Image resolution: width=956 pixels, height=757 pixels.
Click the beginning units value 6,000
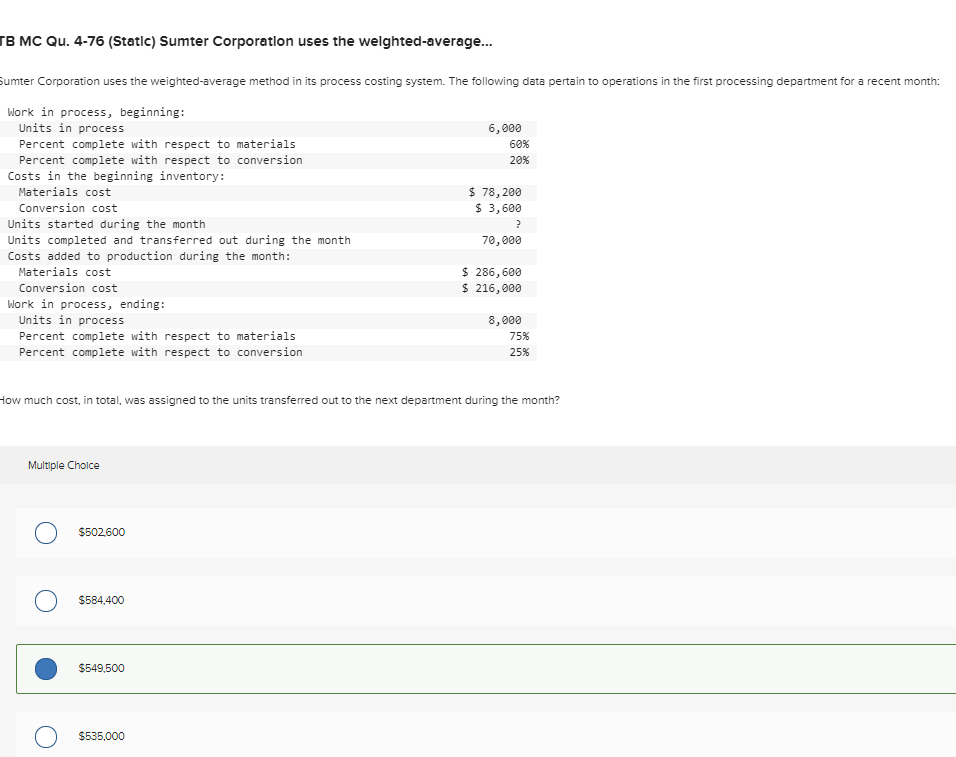(505, 128)
